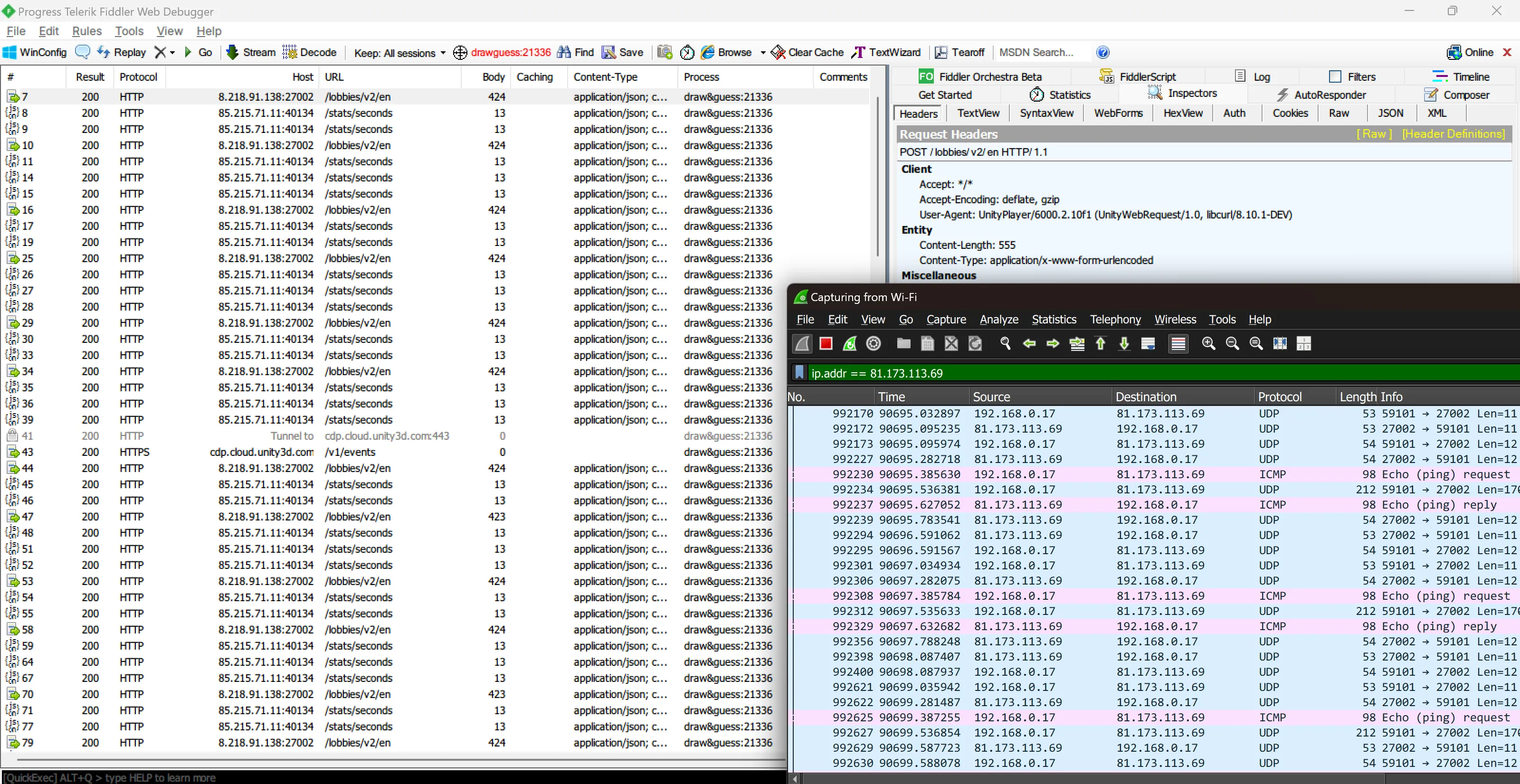1520x784 pixels.
Task: Click the Fiddler comment bubble icon
Action: coord(83,53)
